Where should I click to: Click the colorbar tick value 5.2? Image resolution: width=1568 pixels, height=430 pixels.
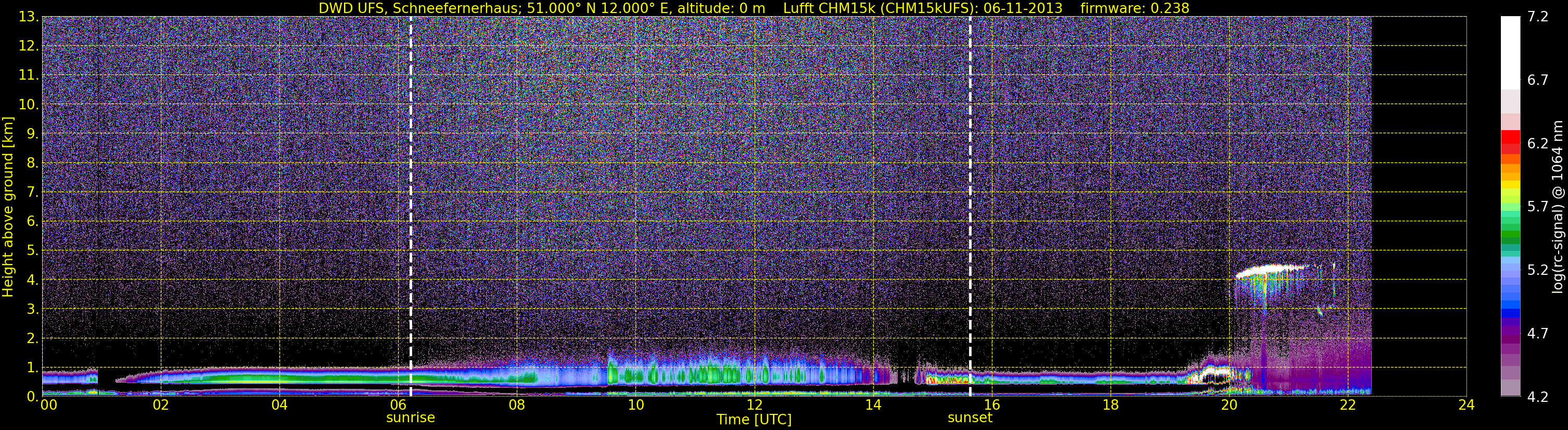pos(1538,270)
